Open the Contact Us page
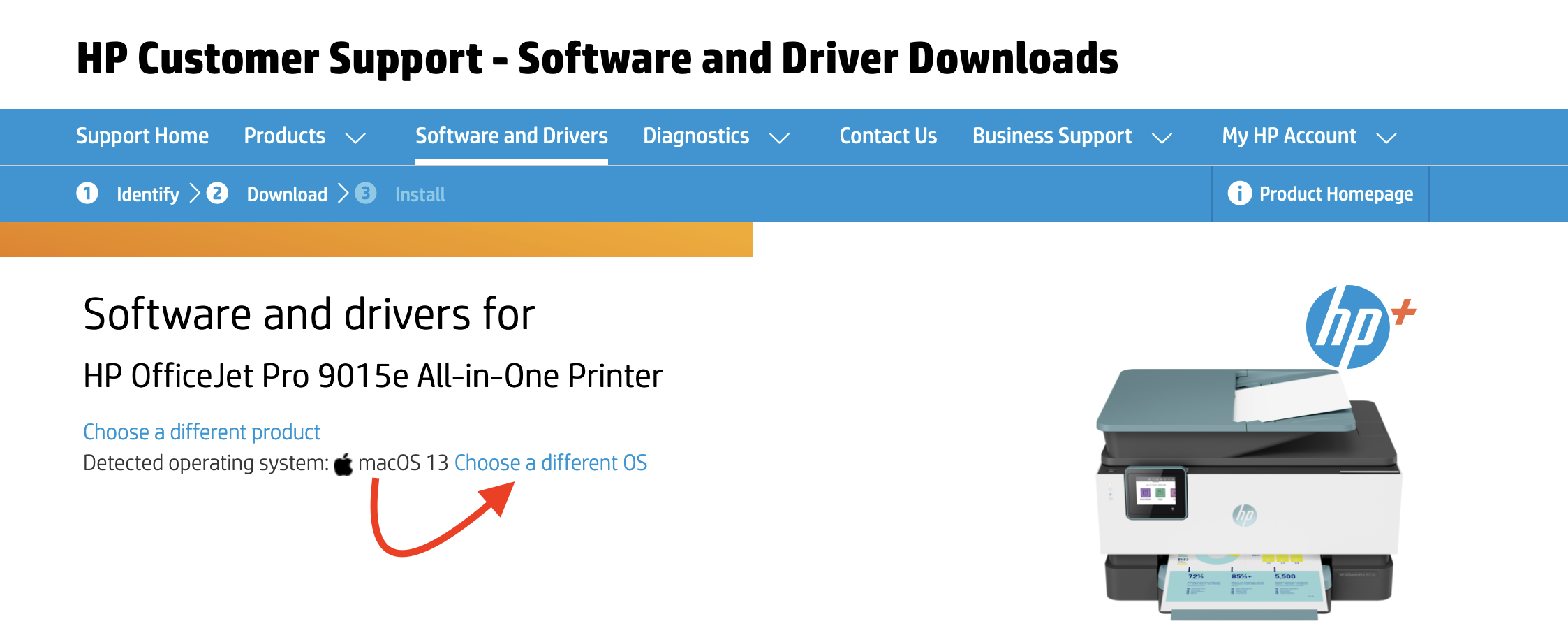 (x=888, y=136)
